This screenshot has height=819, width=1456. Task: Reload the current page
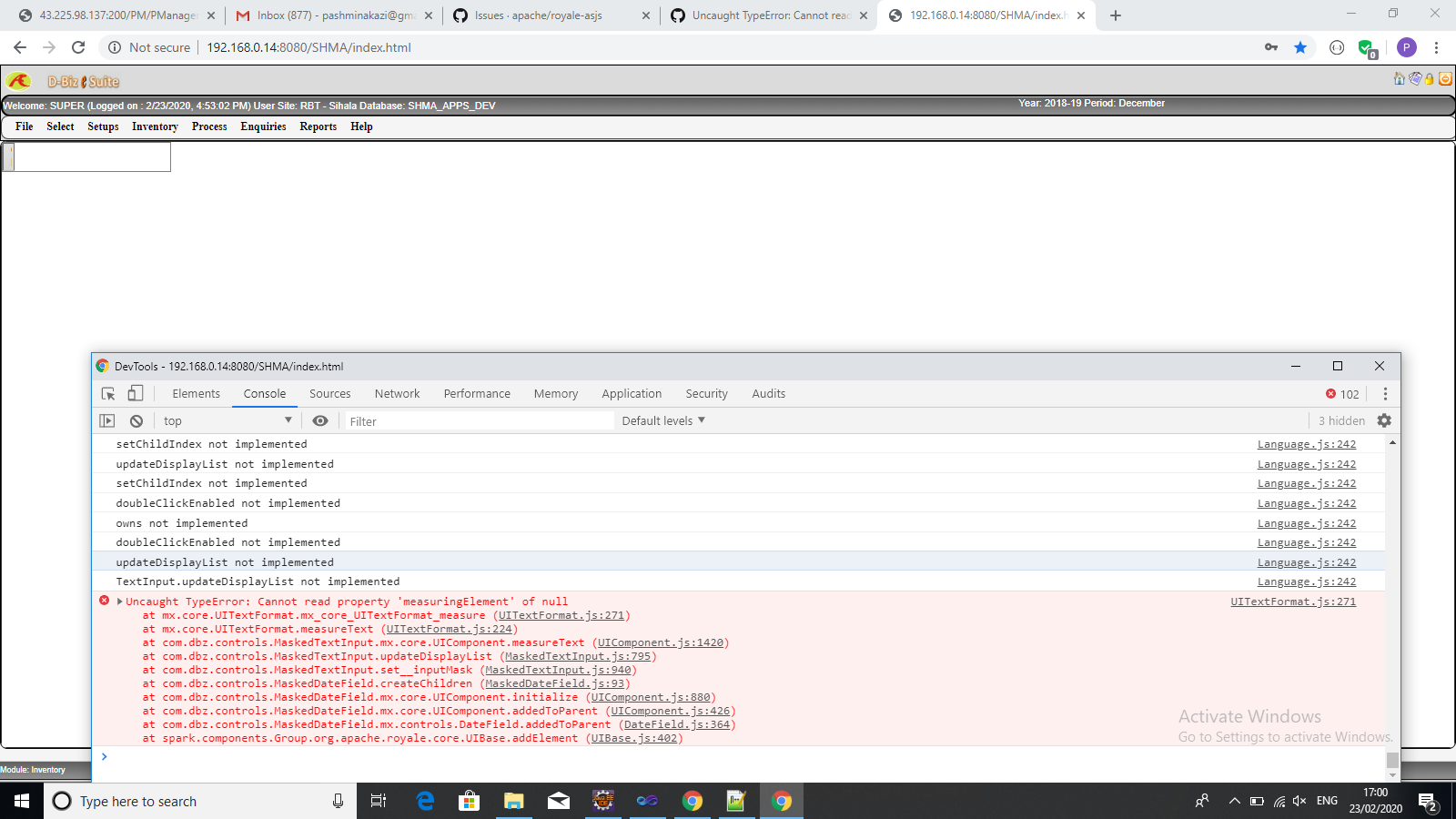pos(78,47)
